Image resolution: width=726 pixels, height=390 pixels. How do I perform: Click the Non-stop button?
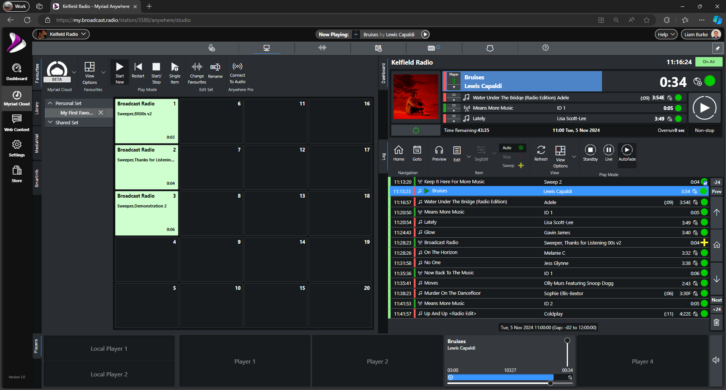(x=704, y=130)
